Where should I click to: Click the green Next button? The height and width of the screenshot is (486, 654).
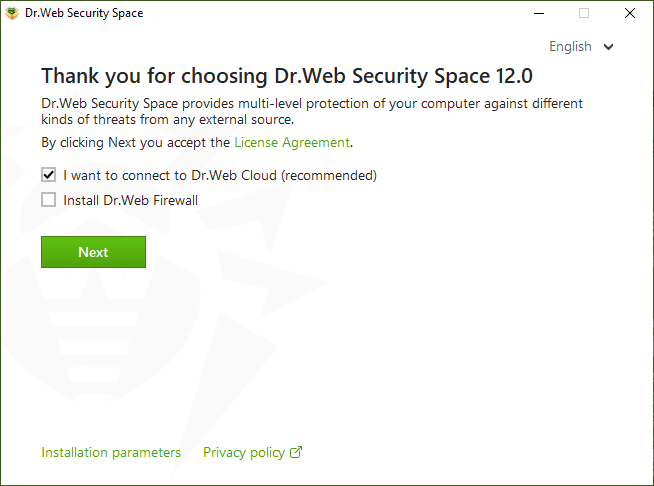click(x=93, y=252)
